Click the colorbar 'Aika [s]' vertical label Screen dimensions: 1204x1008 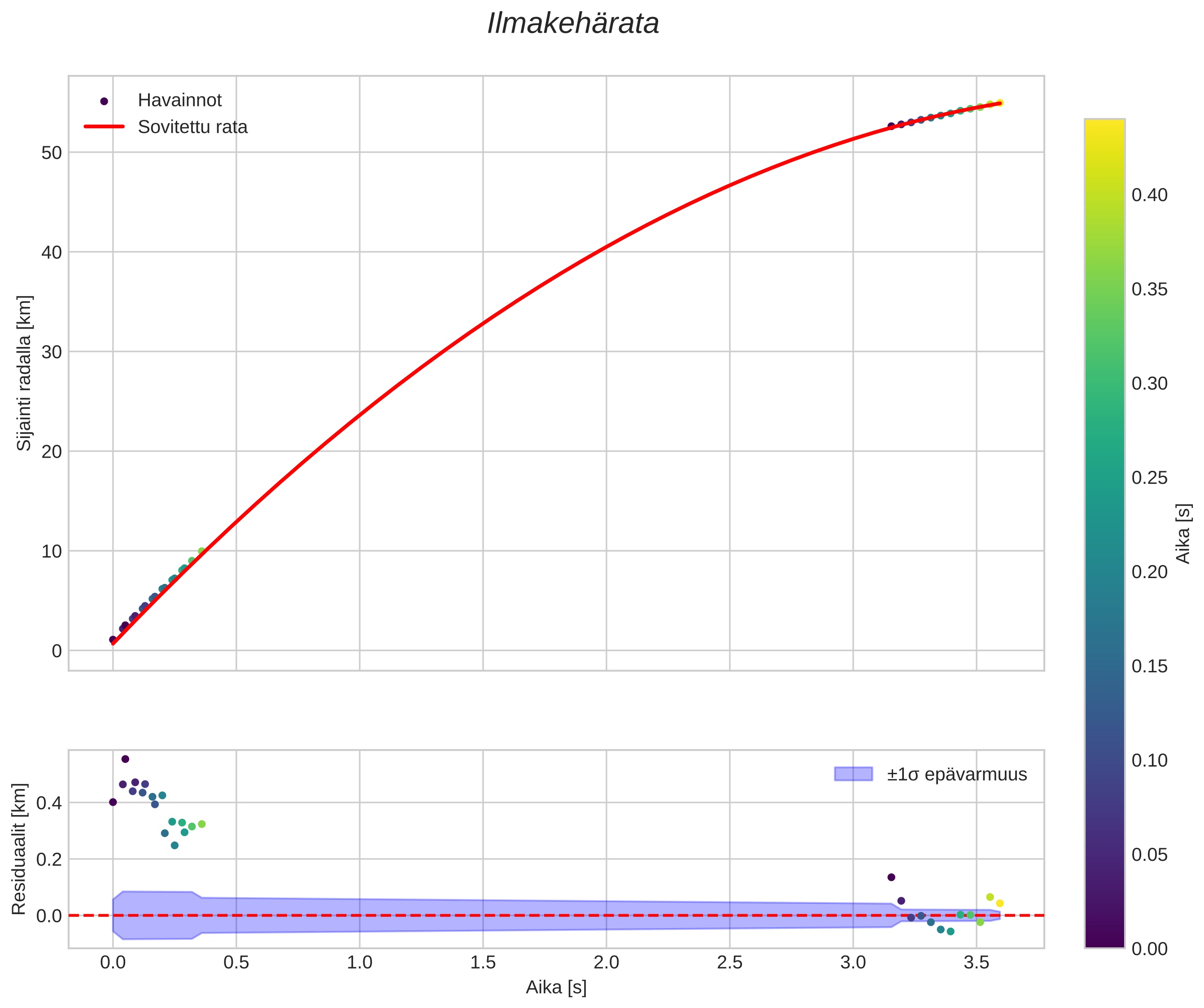click(1183, 534)
